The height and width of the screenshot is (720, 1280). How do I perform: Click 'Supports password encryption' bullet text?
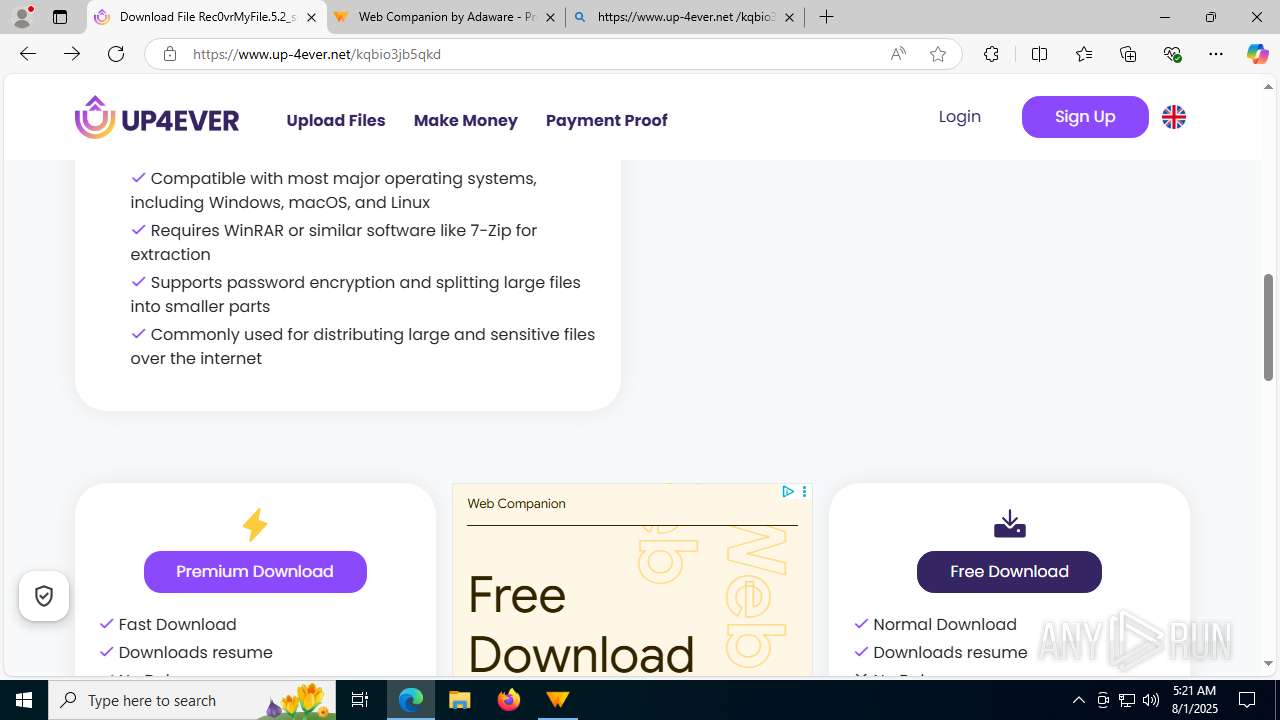[x=355, y=294]
